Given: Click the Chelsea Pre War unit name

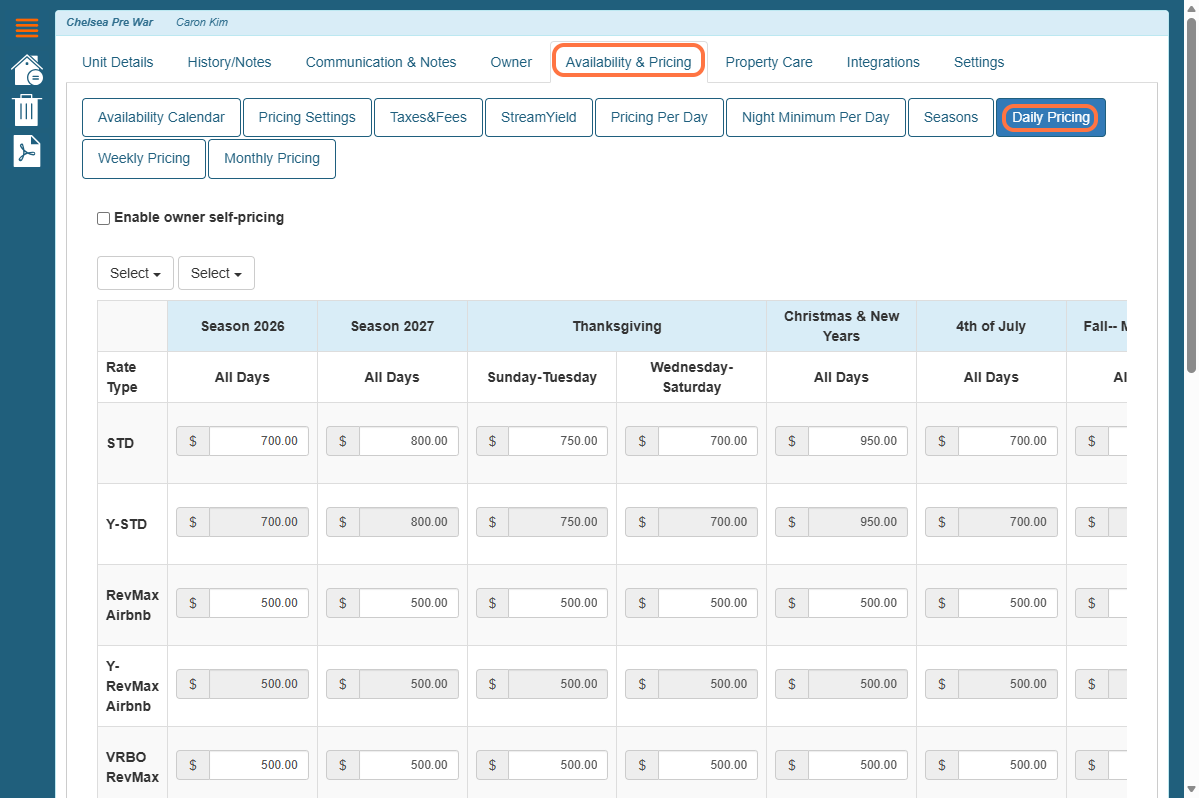Looking at the screenshot, I should click(x=109, y=22).
